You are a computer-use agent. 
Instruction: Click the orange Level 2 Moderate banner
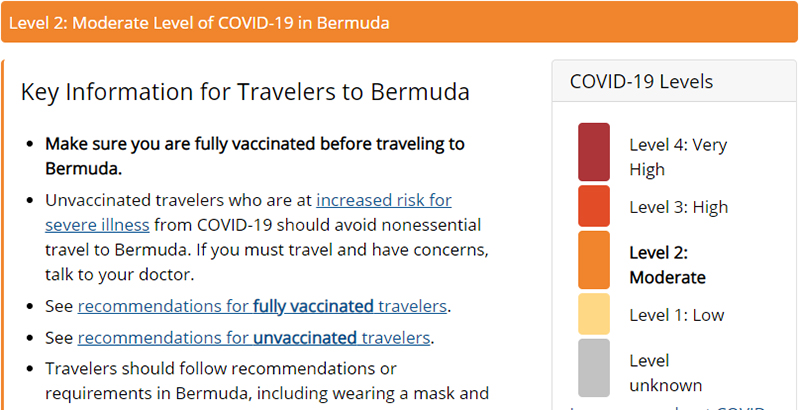coord(399,22)
